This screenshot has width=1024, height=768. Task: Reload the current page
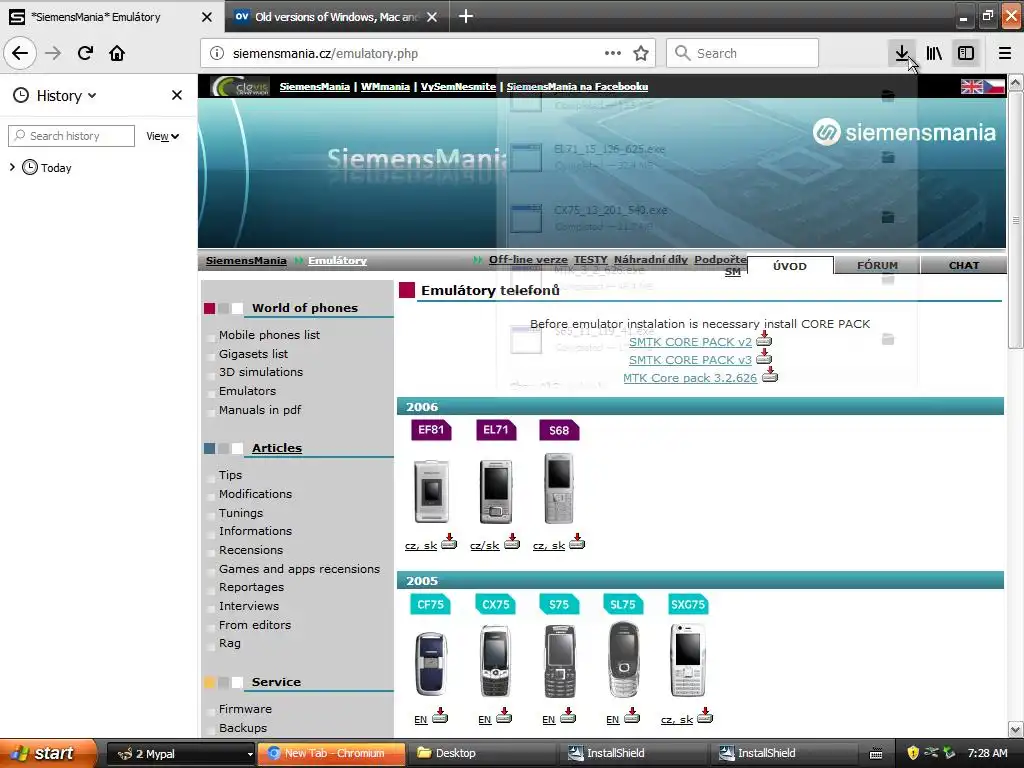[x=85, y=53]
